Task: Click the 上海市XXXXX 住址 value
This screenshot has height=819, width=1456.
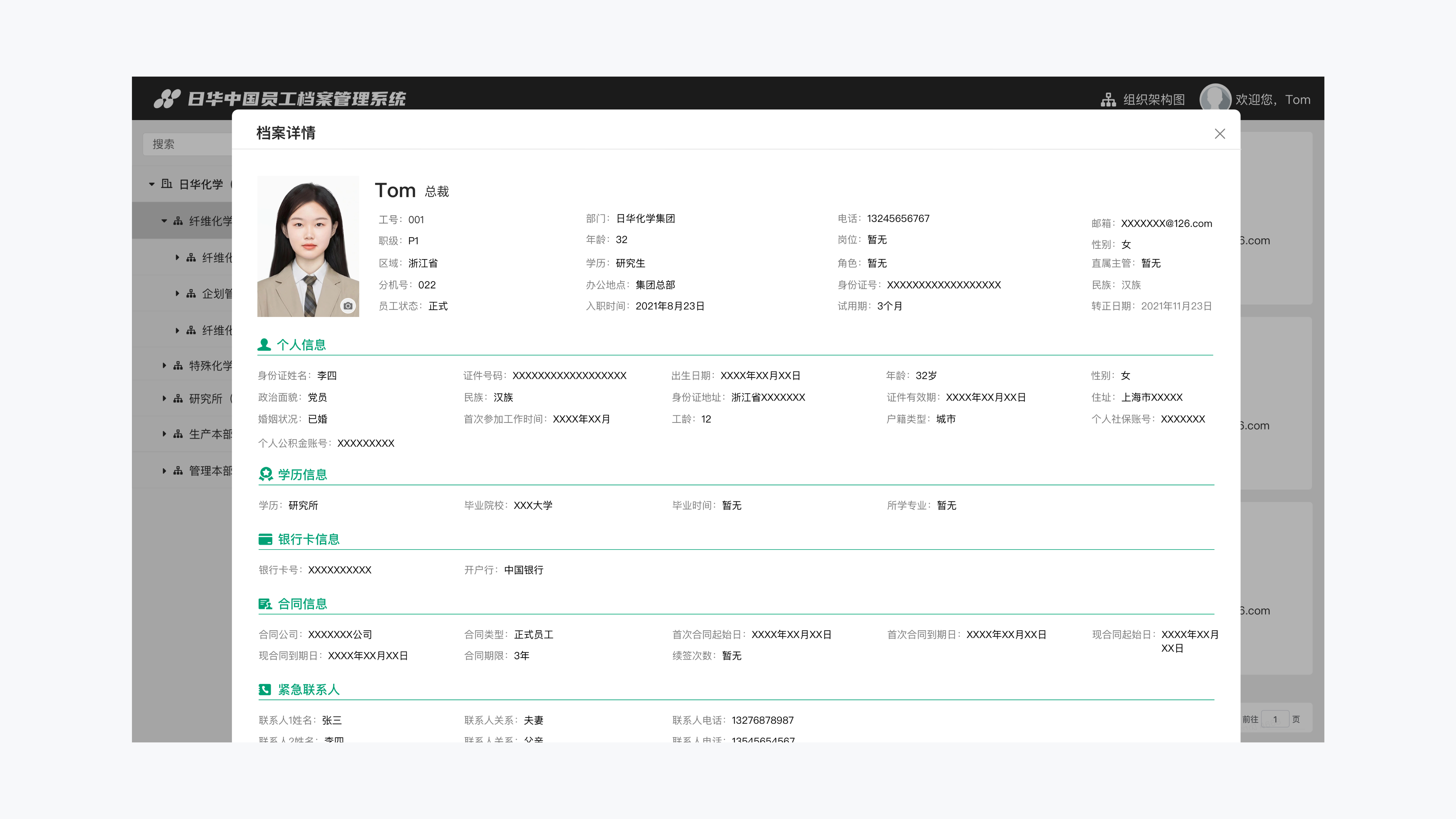Action: 1152,397
